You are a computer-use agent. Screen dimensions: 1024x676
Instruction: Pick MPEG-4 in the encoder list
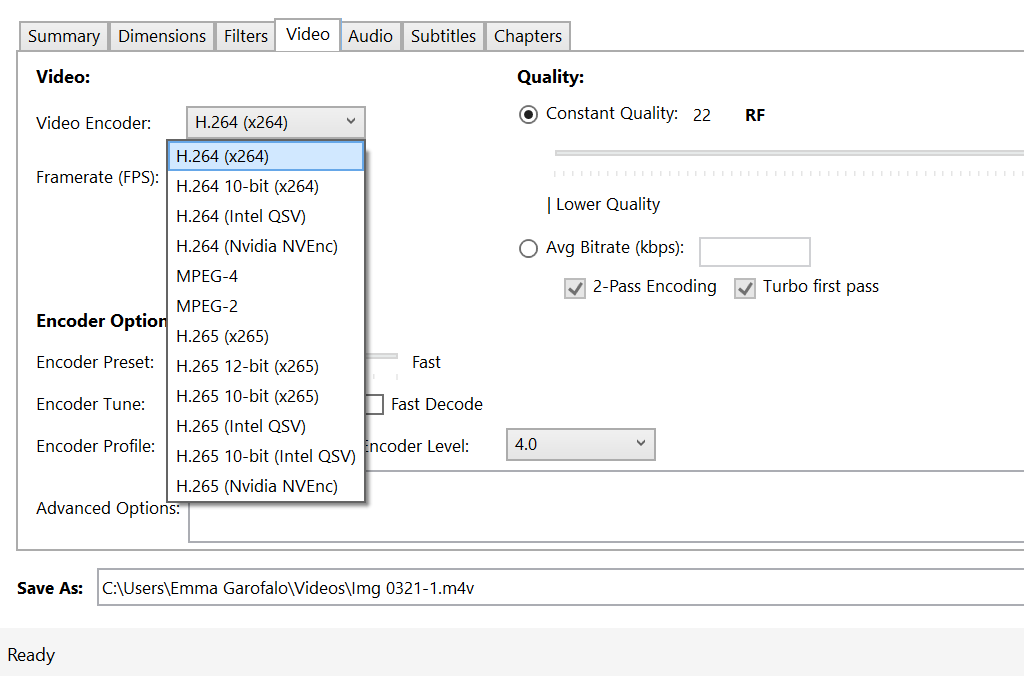[207, 276]
